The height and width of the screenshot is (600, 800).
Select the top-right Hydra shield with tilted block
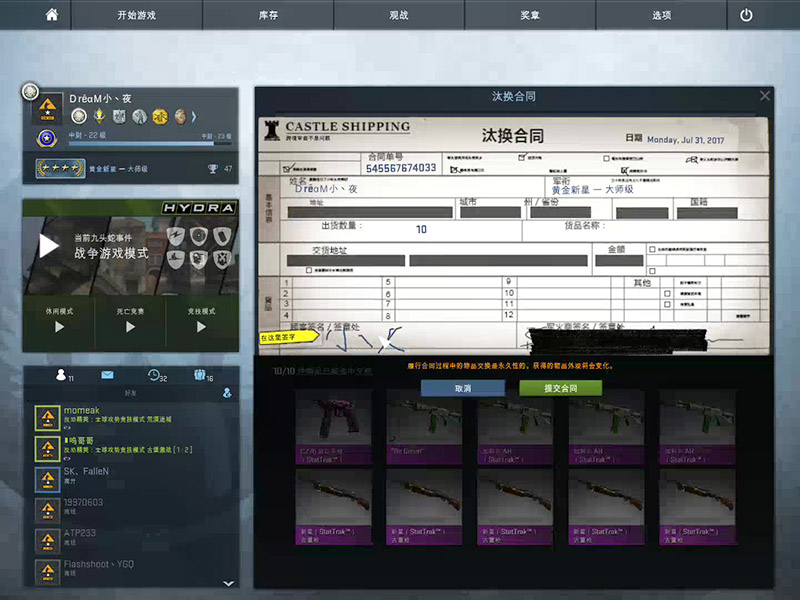point(222,236)
